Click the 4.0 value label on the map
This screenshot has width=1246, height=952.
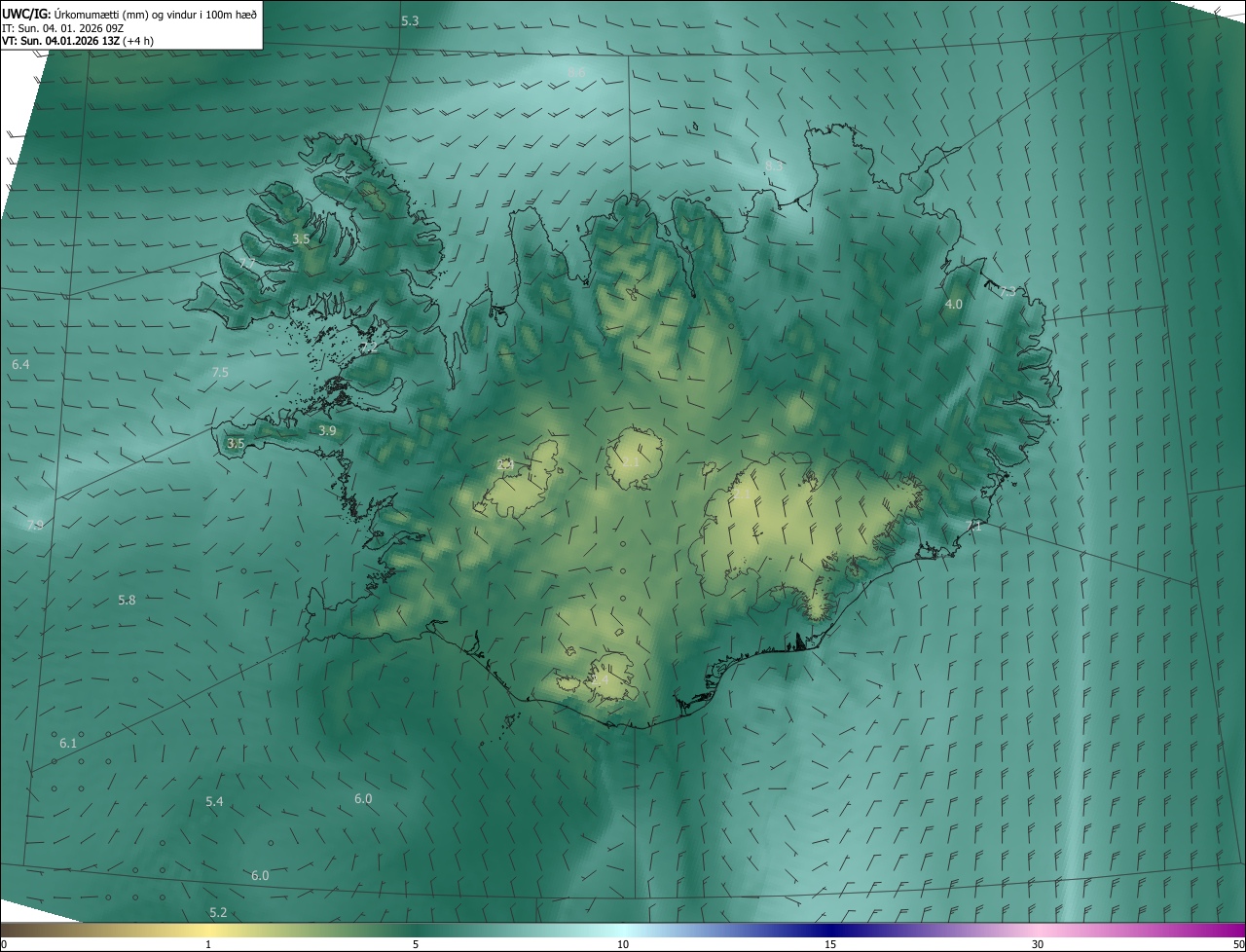point(954,305)
